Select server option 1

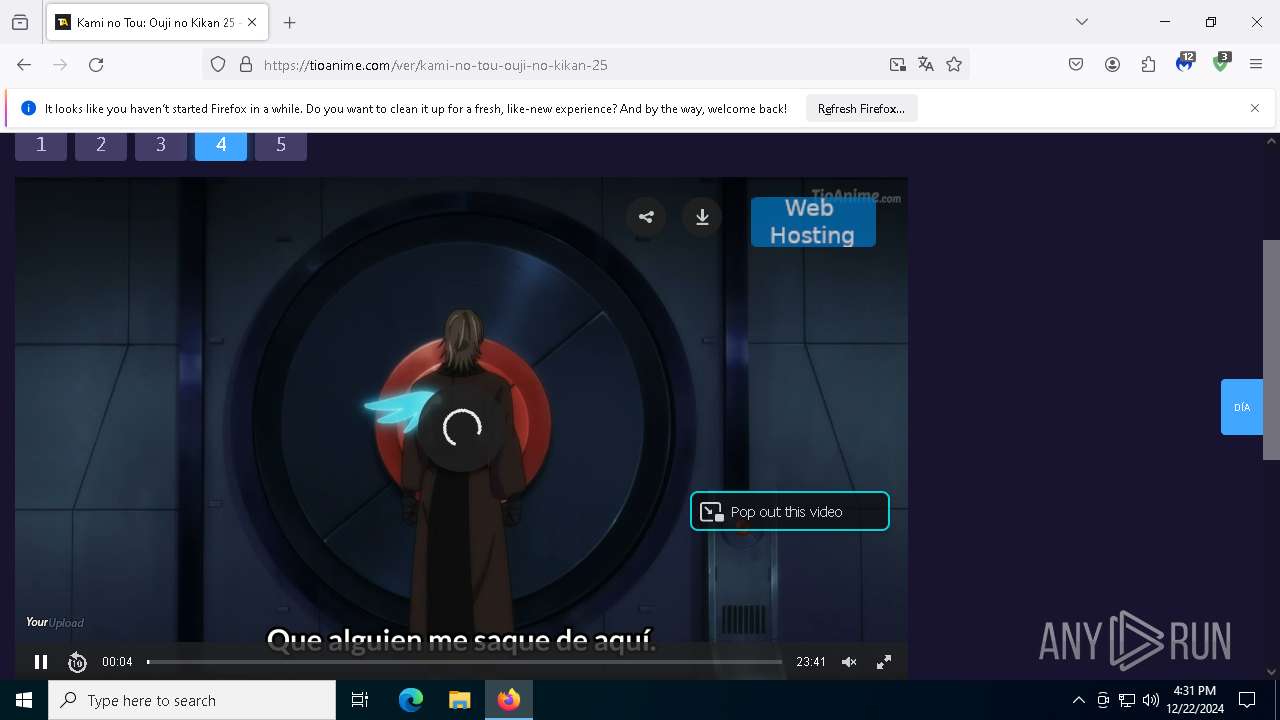click(41, 146)
